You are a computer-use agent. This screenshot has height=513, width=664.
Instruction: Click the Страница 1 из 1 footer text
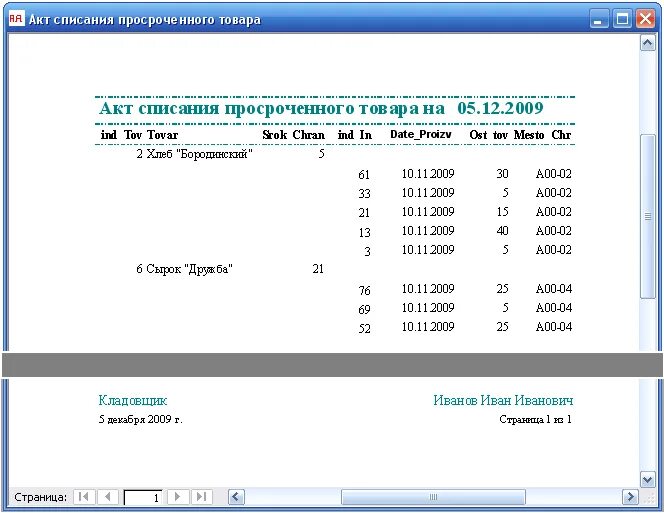pos(535,419)
